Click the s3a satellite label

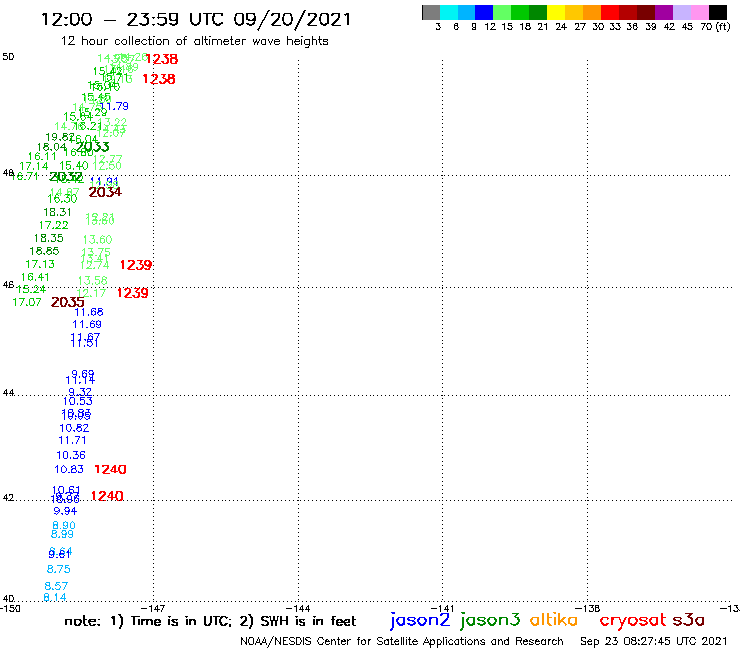point(689,620)
